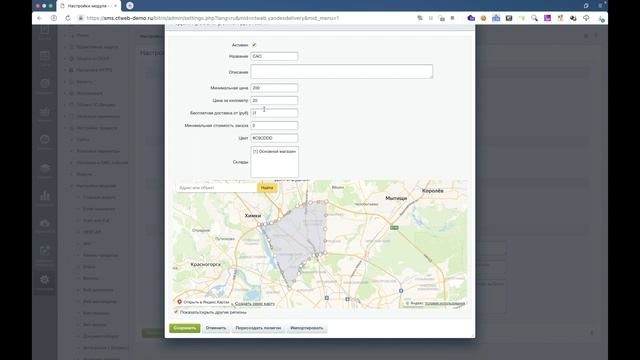Click into the Описание text area

[x=341, y=71]
